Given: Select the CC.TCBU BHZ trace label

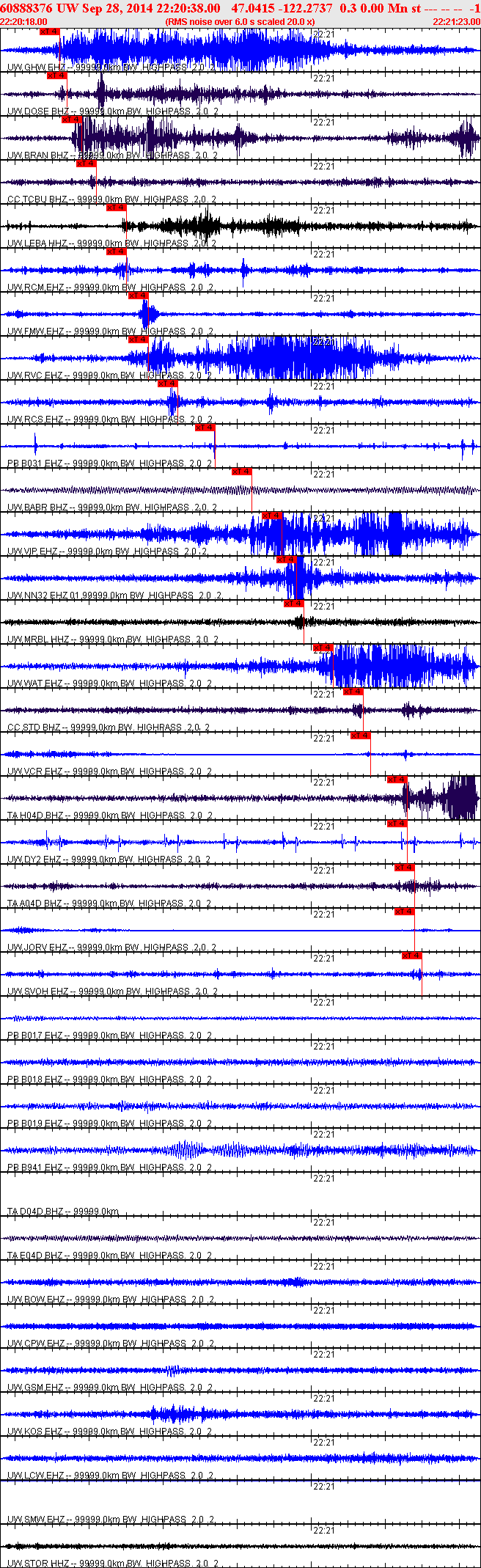Looking at the screenshot, I should point(111,199).
